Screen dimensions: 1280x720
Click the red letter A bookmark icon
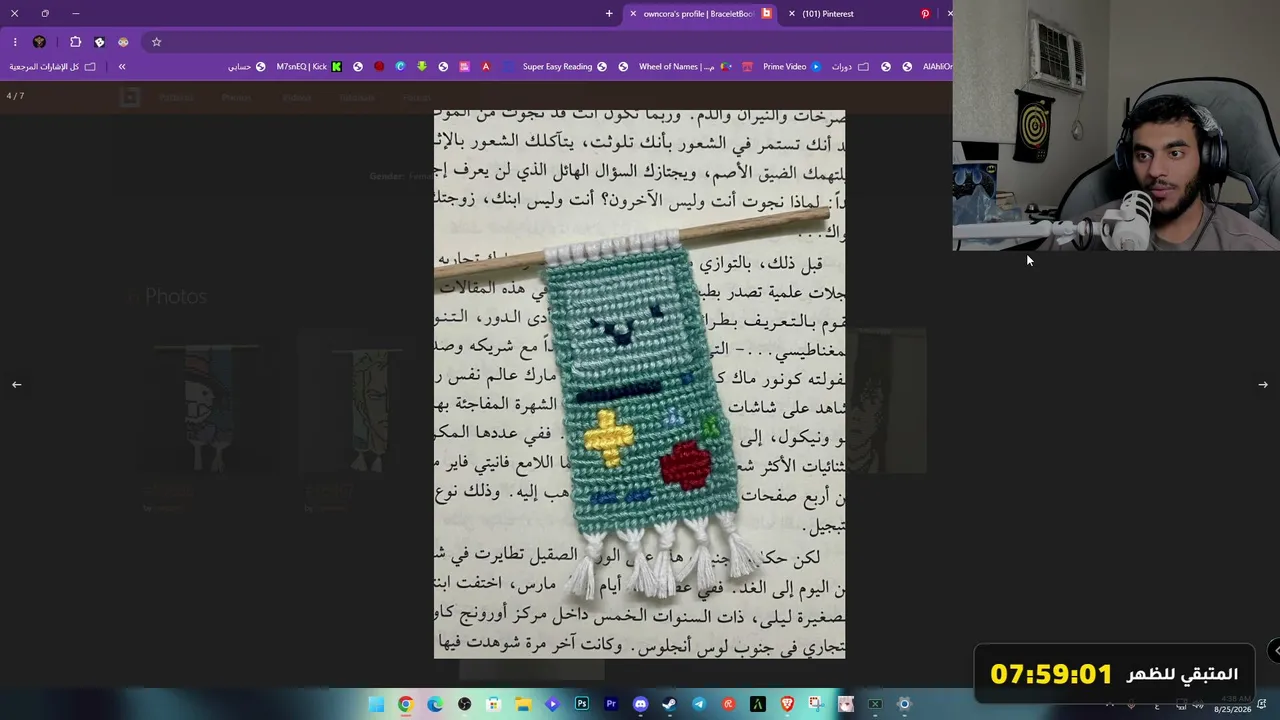486,67
